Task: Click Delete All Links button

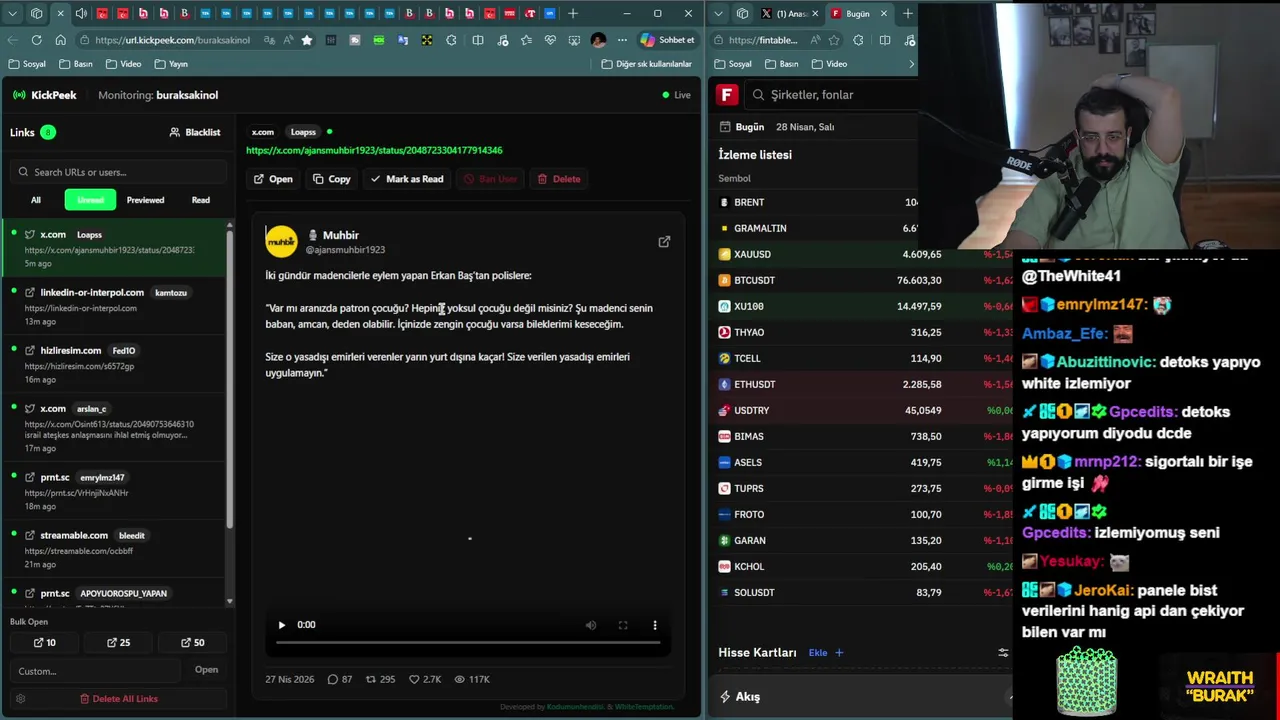Action: pyautogui.click(x=119, y=699)
